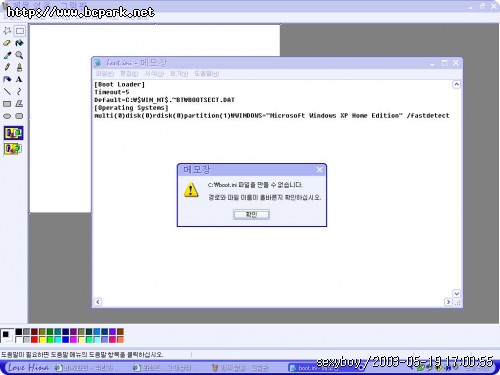This screenshot has height=375, width=500.
Task: Click the '[Operating Systems]' line in Notepad
Action: coord(131,108)
